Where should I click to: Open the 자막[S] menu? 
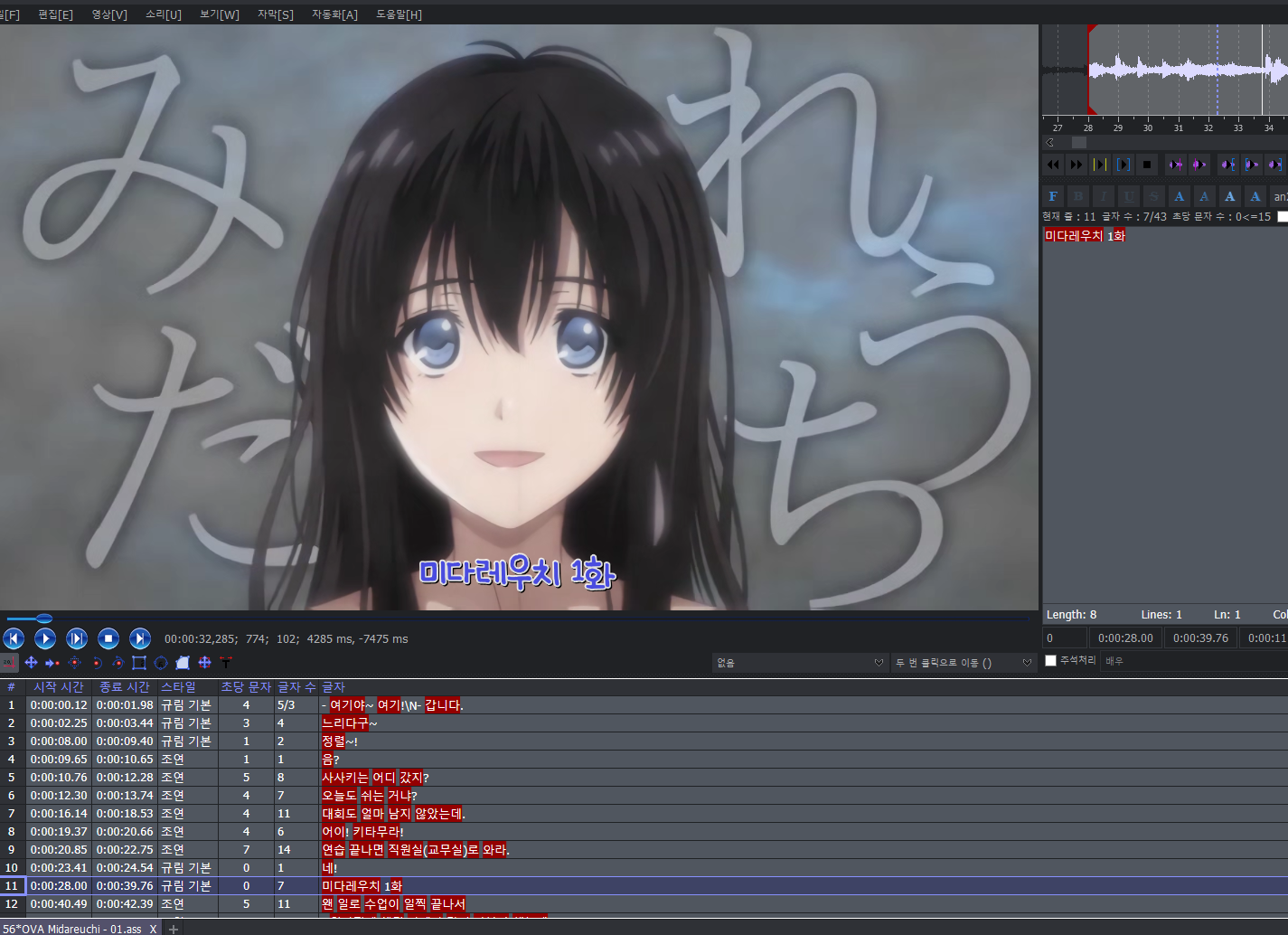pyautogui.click(x=276, y=14)
